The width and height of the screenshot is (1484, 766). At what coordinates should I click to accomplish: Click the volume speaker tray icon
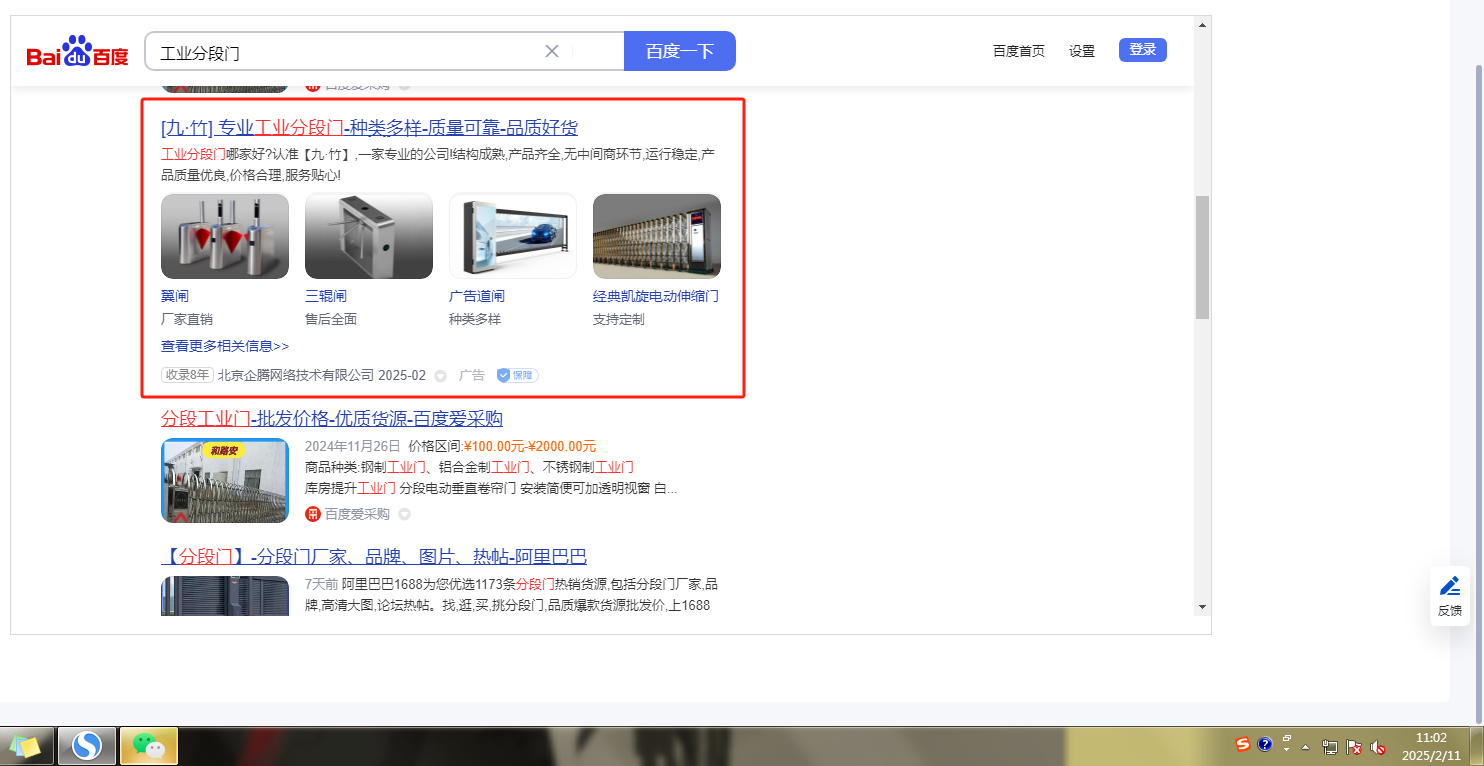pos(1378,746)
